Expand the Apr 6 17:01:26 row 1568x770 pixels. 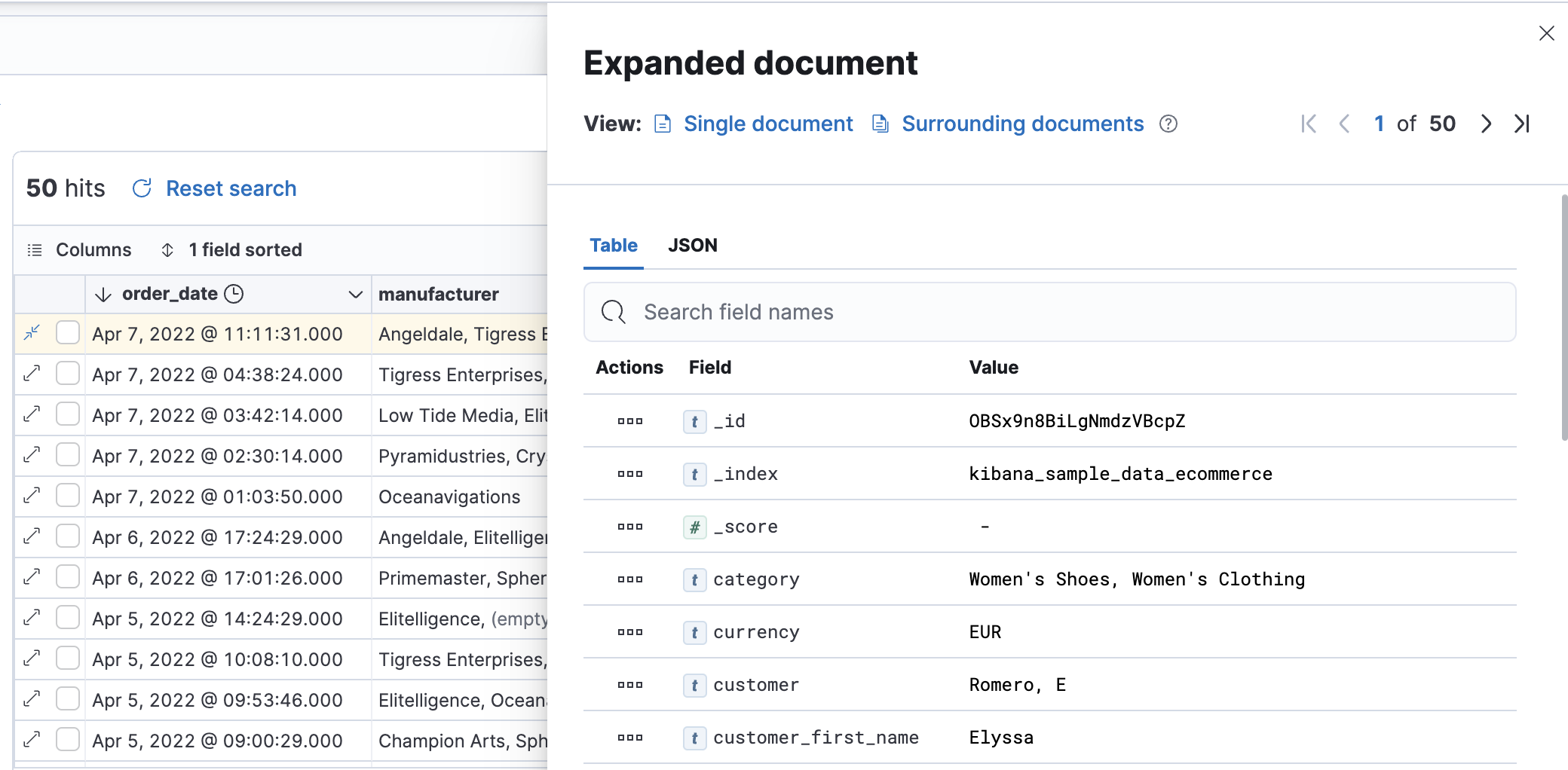[32, 577]
